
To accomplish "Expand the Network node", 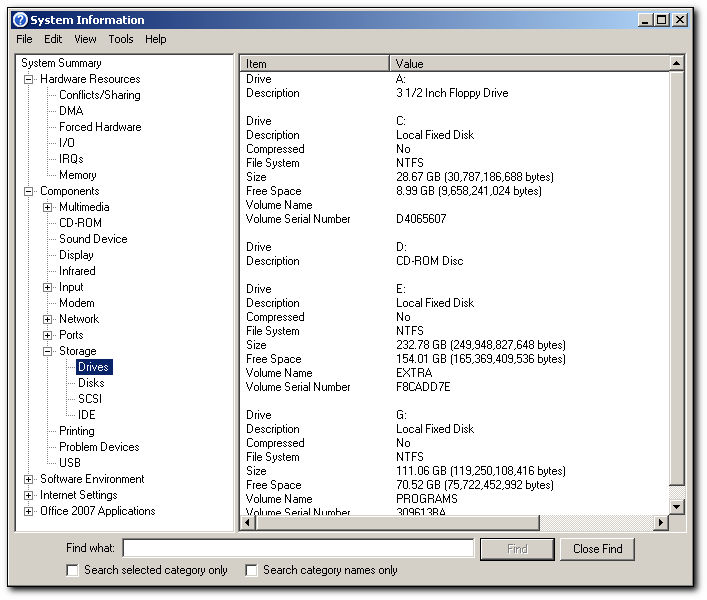I will (47, 319).
